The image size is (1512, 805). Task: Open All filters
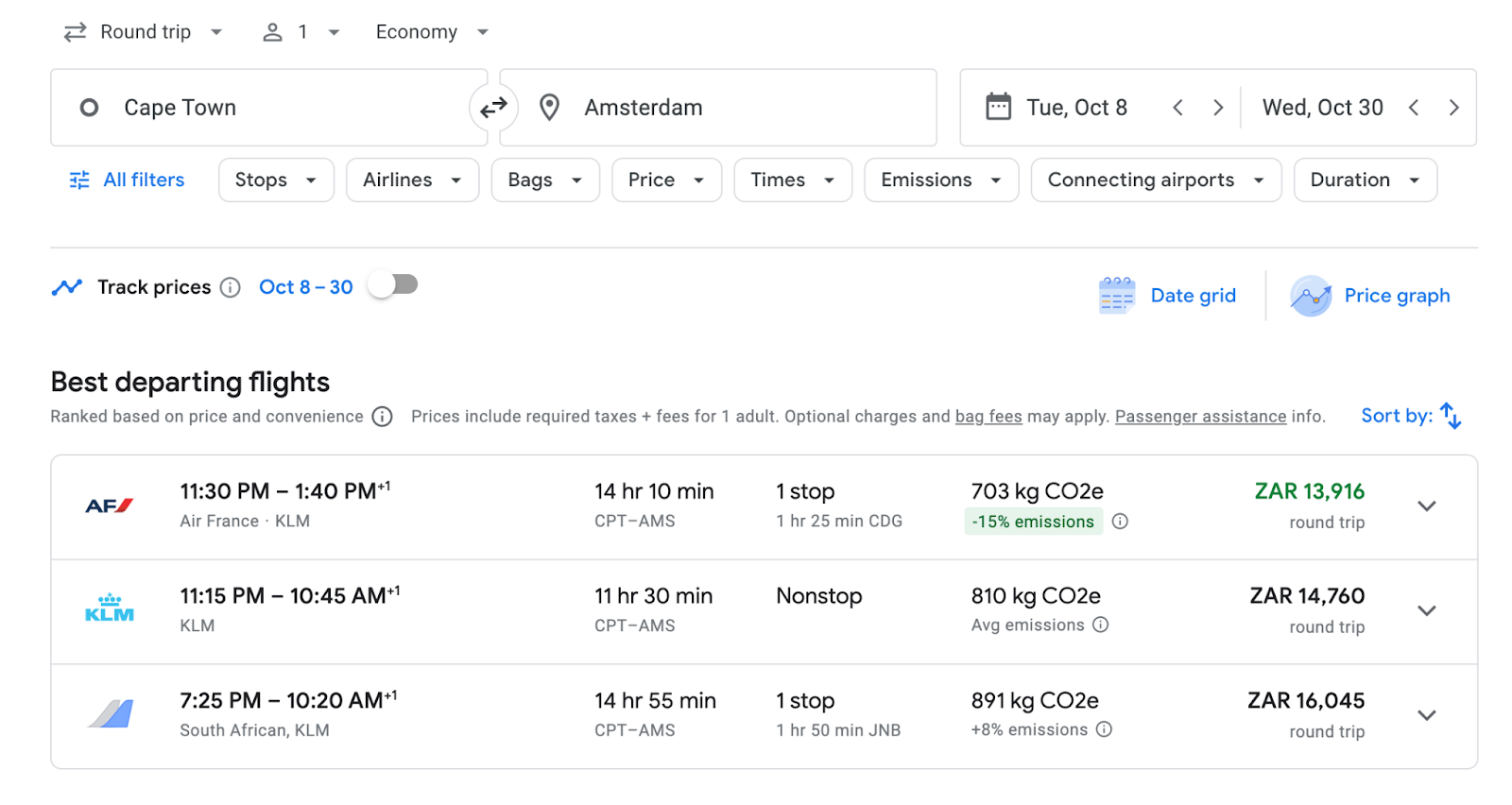tap(128, 180)
